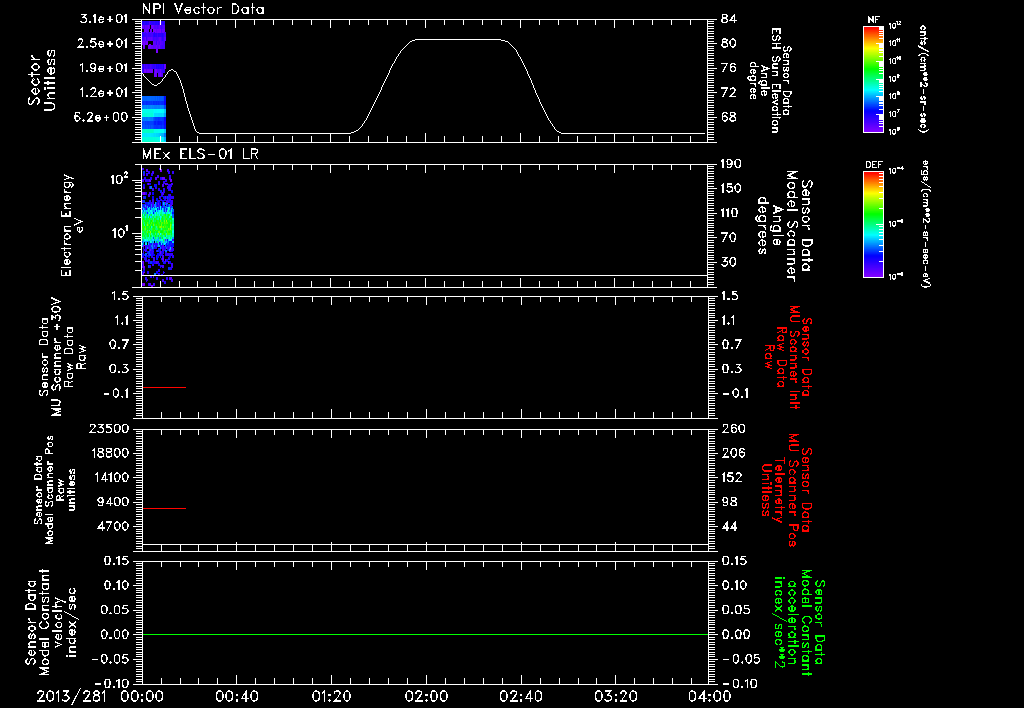Click the "68" sun elevation tick label
The width and height of the screenshot is (1024, 708).
pos(729,118)
